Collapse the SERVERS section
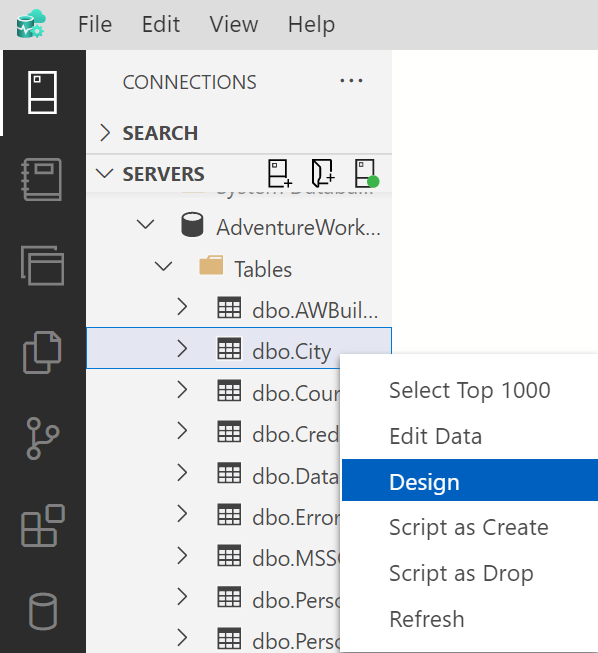598x653 pixels. pos(105,174)
